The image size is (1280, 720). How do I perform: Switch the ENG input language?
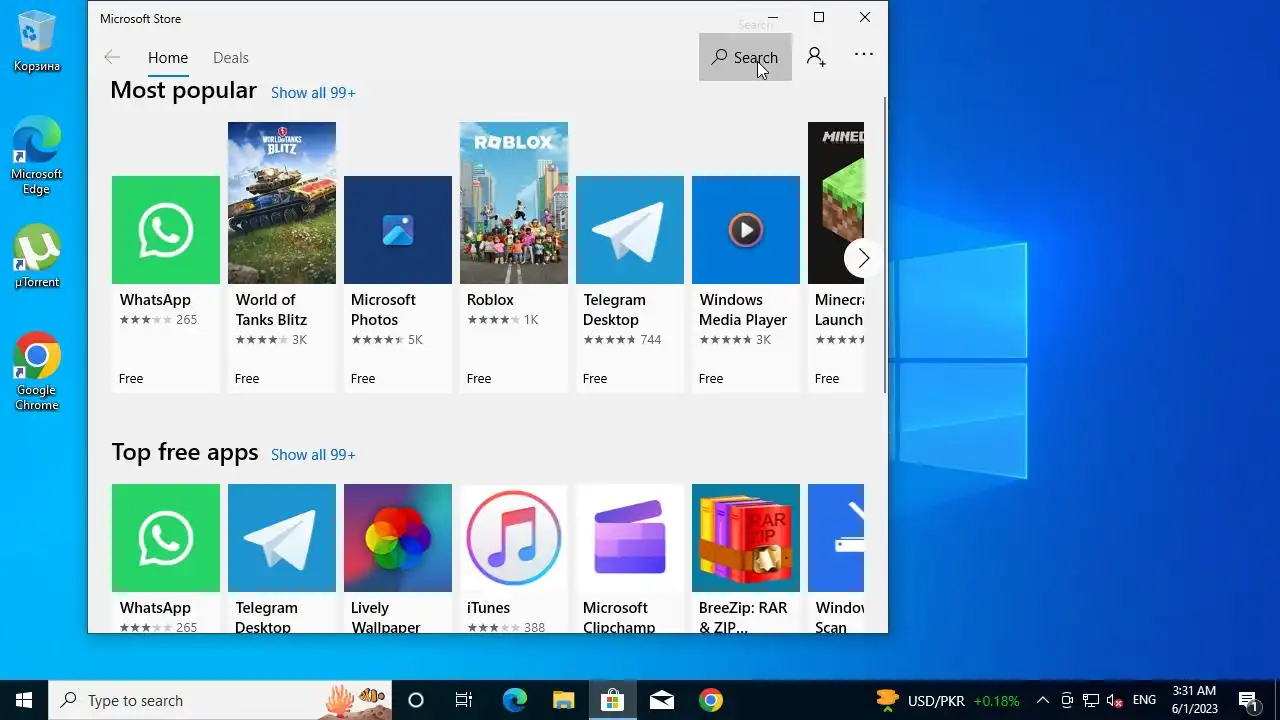coord(1145,700)
